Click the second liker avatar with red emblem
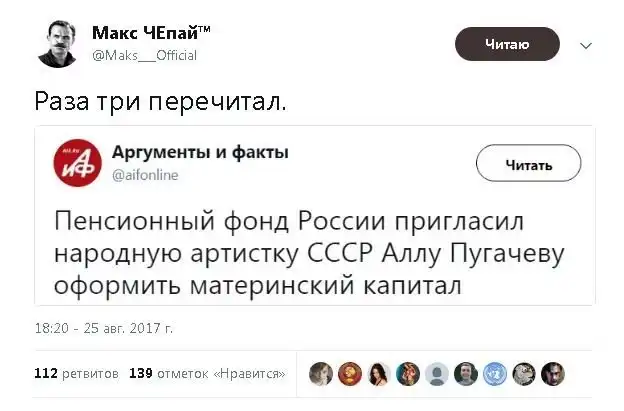Viewport: 624px width, 411px height. 350,374
